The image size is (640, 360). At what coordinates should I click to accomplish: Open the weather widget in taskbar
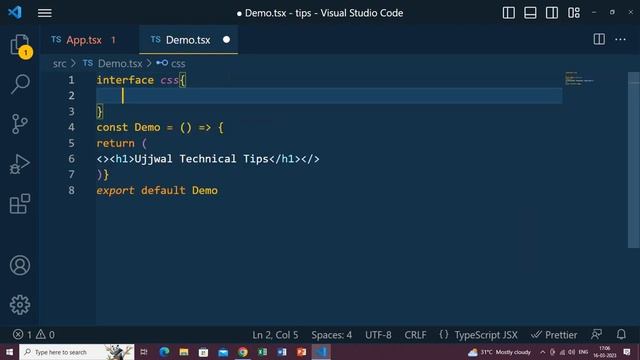coord(500,352)
